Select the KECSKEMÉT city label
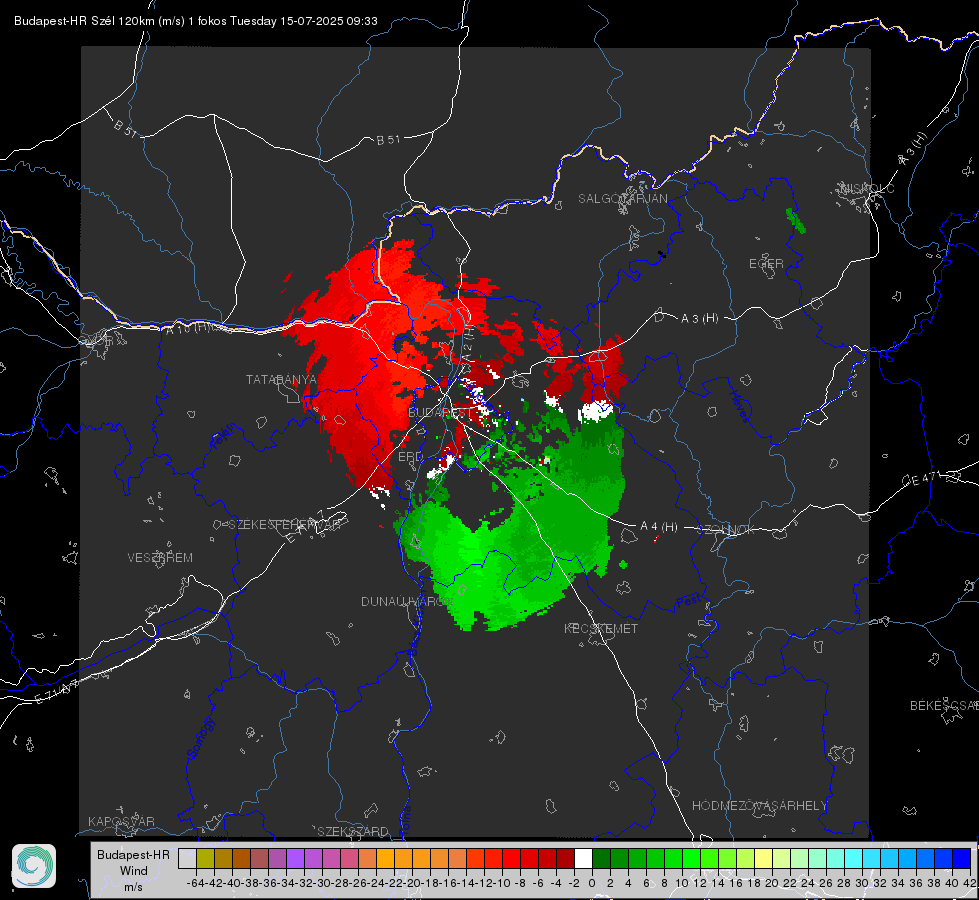979x900 pixels. click(x=601, y=629)
